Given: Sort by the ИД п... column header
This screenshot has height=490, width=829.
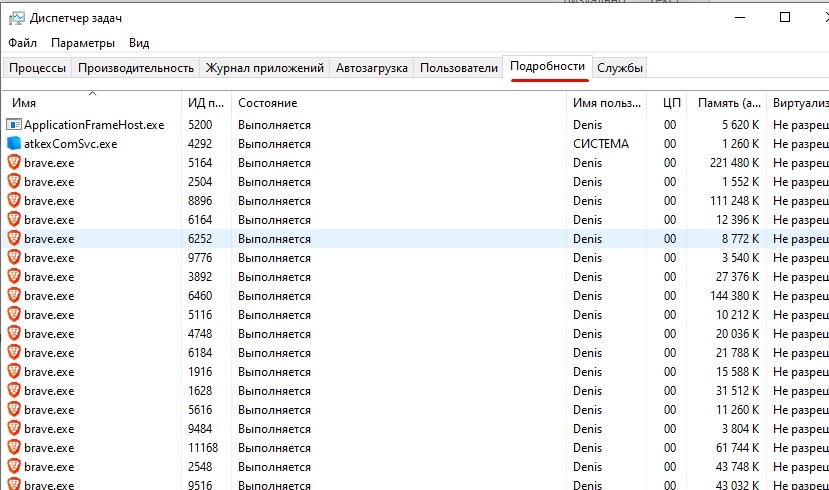Looking at the screenshot, I should pos(206,103).
